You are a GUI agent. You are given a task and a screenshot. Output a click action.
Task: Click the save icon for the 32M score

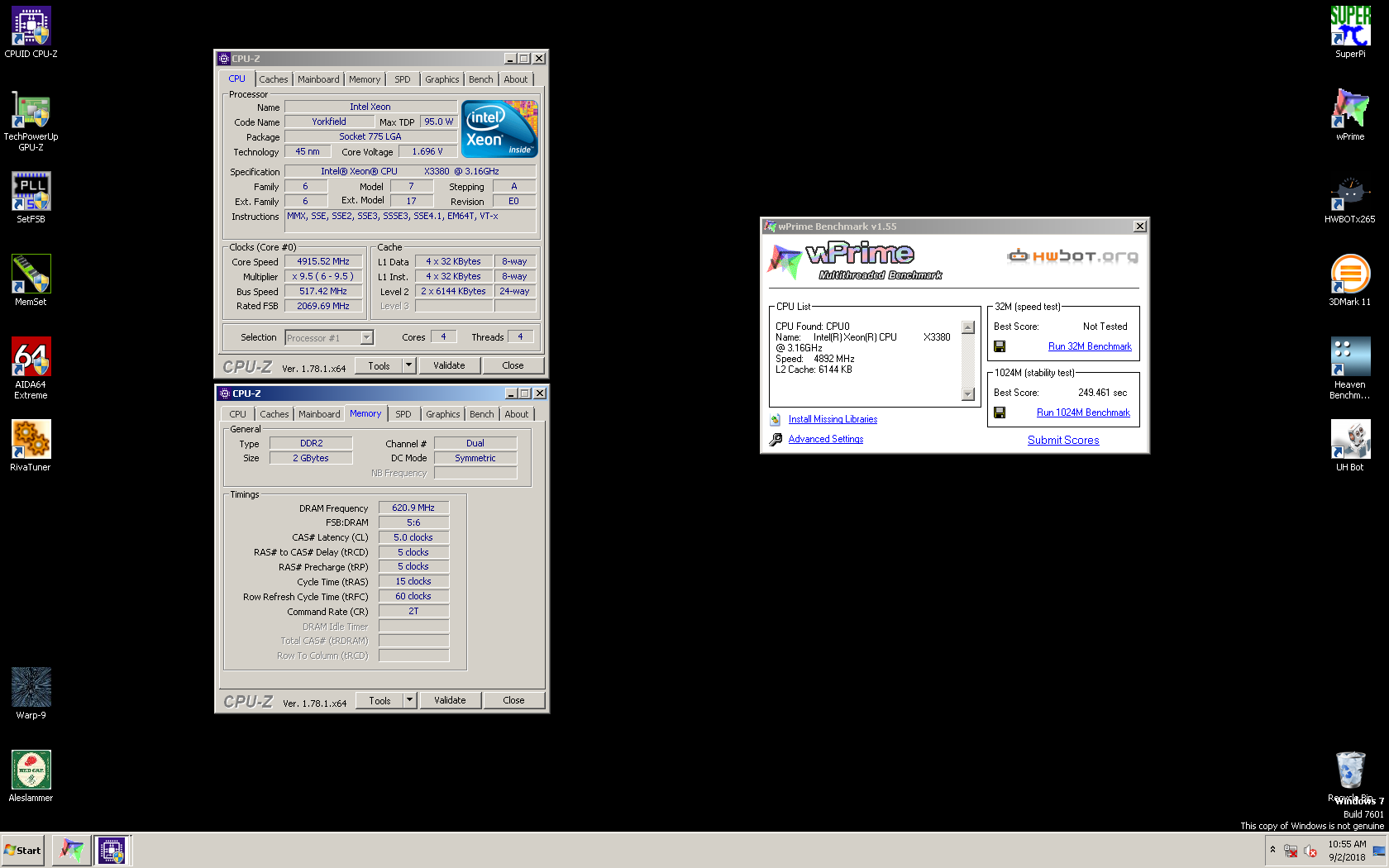click(x=1000, y=346)
